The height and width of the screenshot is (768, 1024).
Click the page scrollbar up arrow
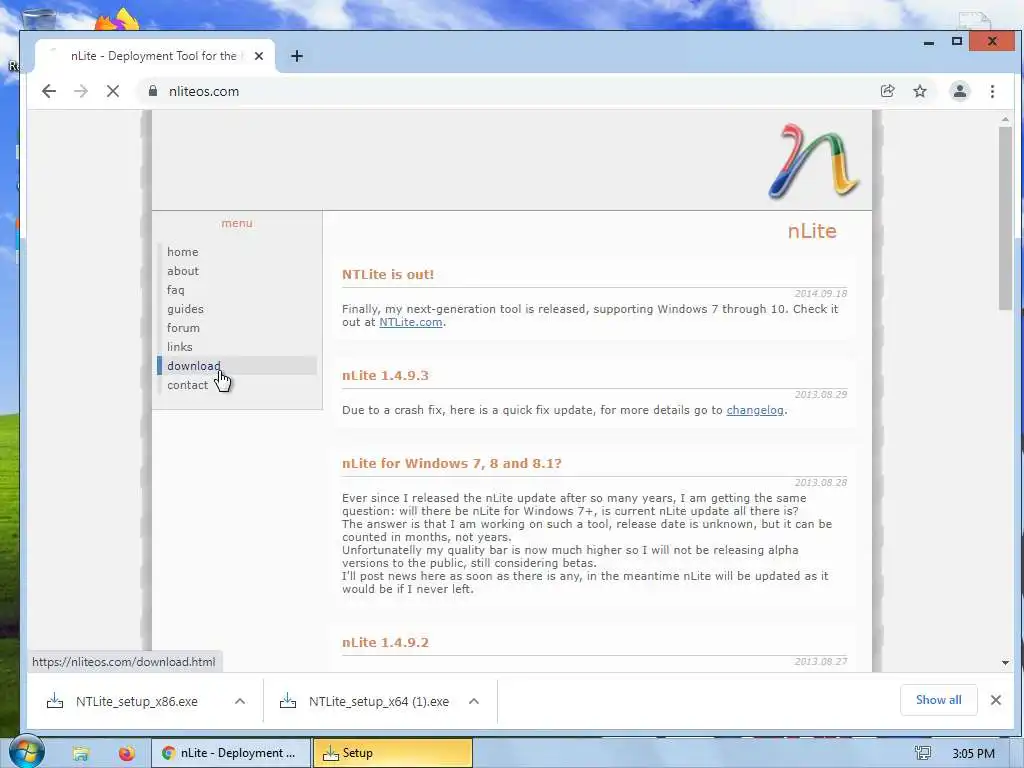pyautogui.click(x=1005, y=120)
